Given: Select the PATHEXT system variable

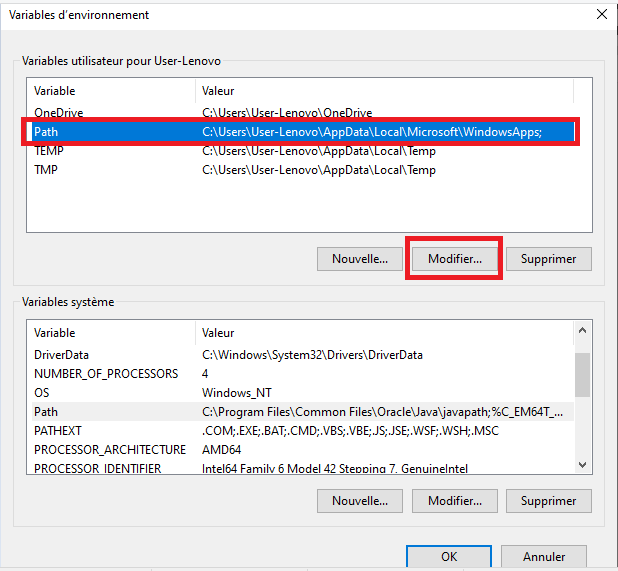Looking at the screenshot, I should (303, 431).
